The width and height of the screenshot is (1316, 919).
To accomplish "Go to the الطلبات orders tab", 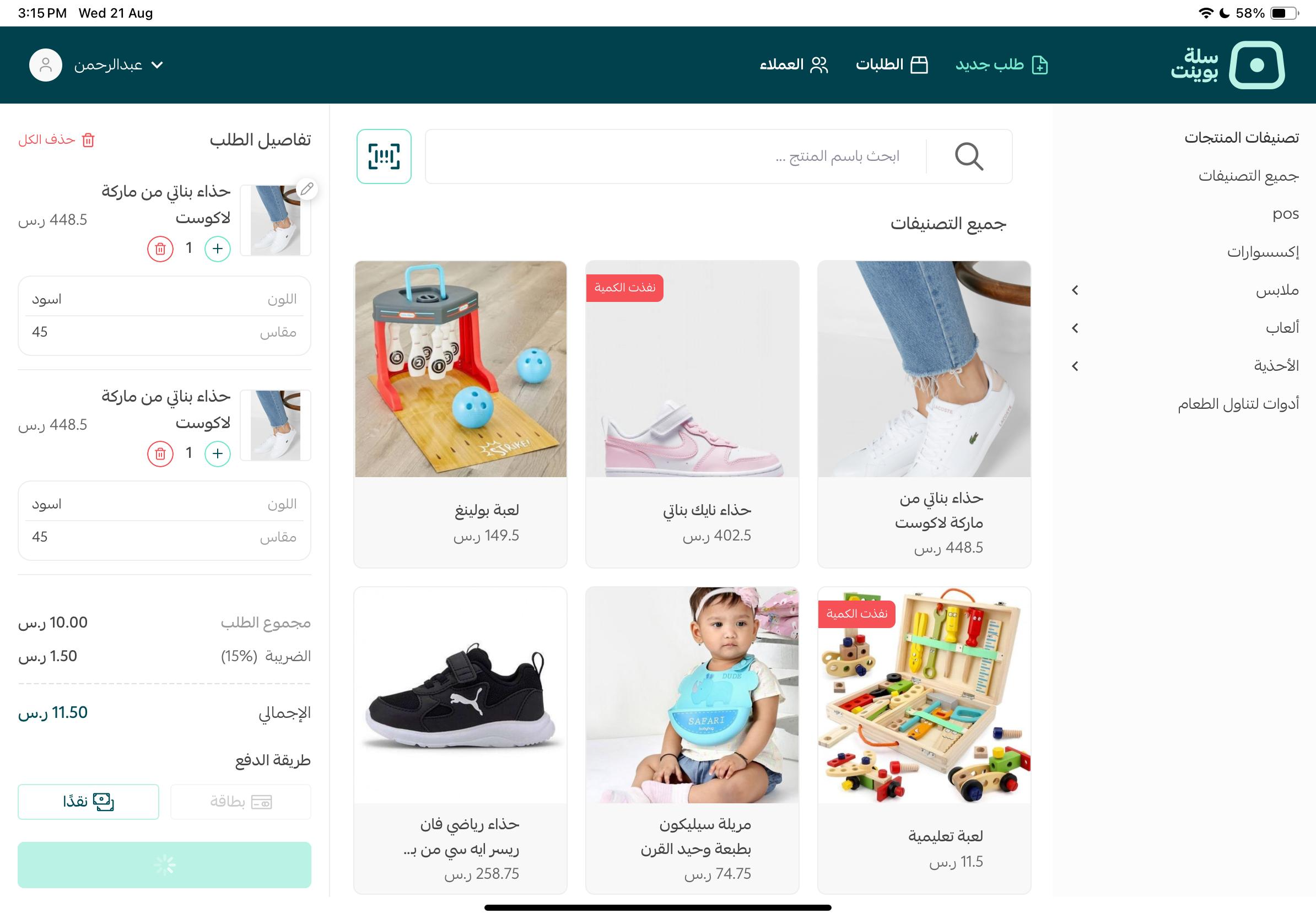I will pos(892,65).
